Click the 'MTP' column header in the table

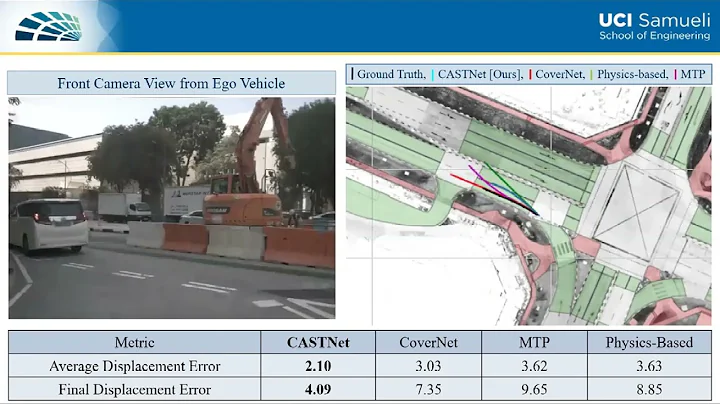pos(534,342)
